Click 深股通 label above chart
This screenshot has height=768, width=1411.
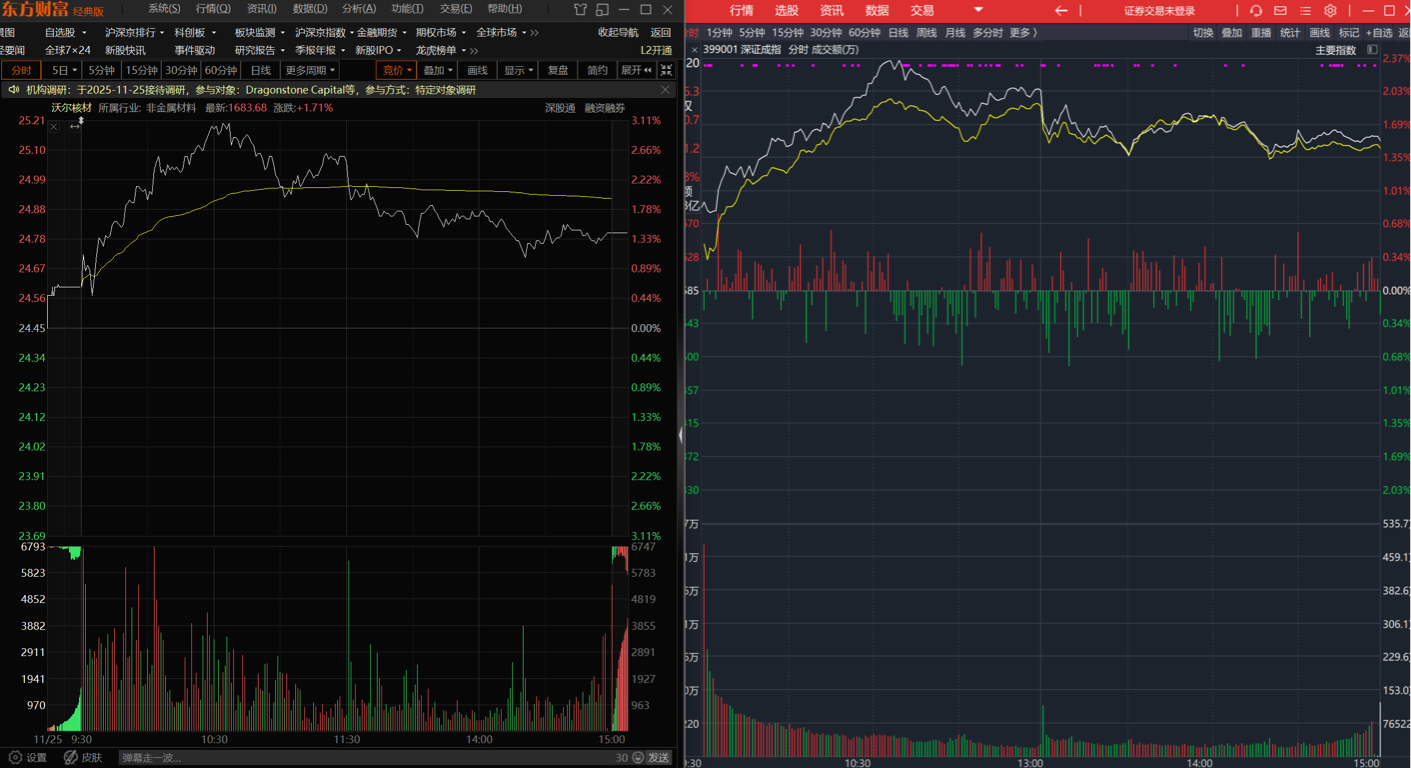coord(560,108)
